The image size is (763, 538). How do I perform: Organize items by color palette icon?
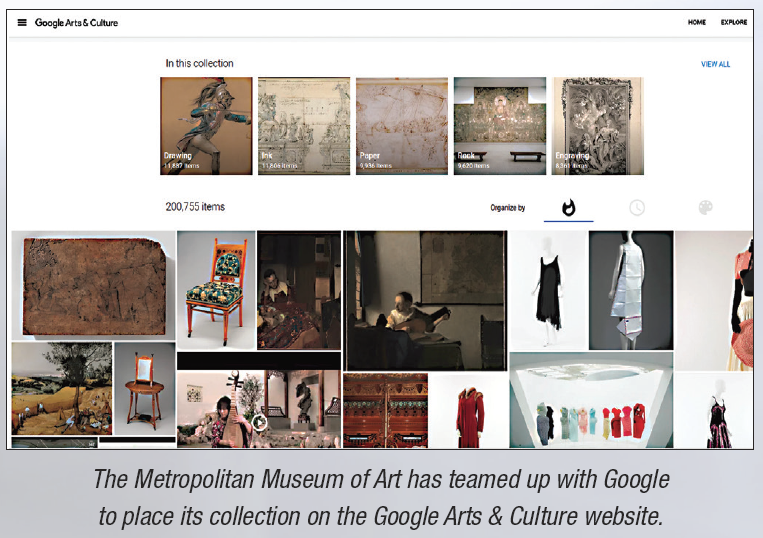click(706, 208)
